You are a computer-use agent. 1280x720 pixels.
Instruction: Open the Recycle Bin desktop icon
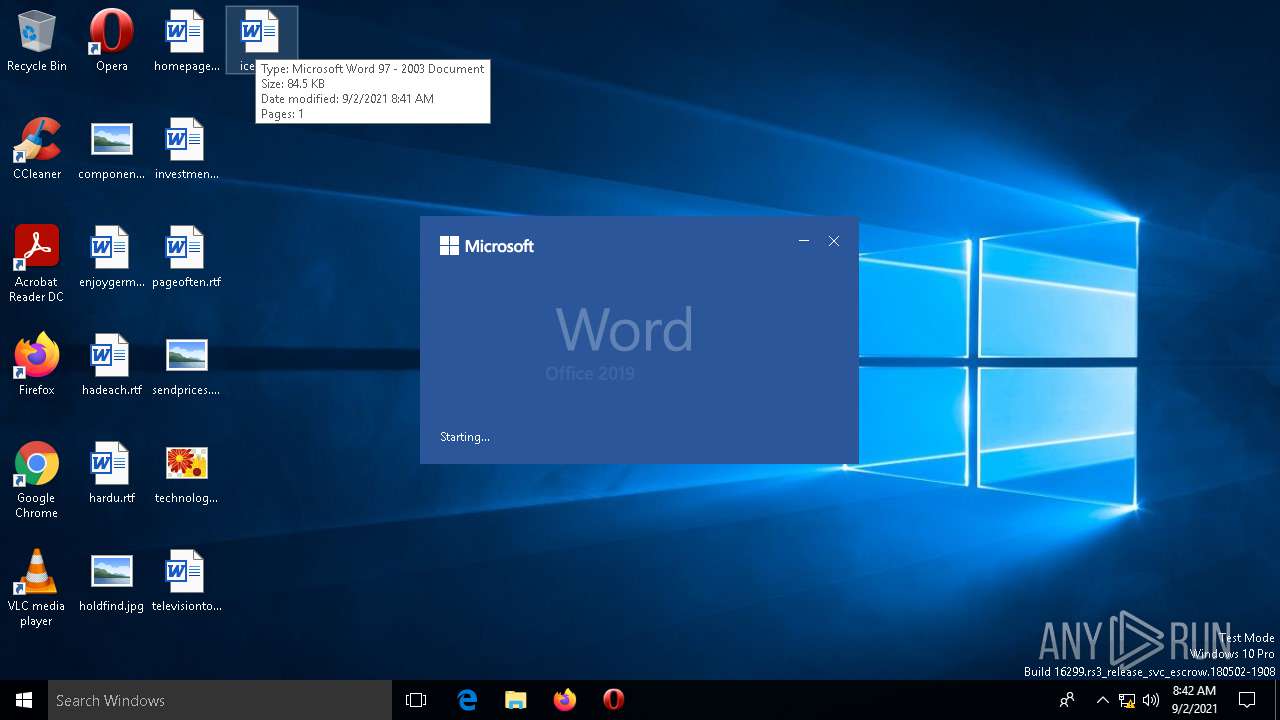coord(37,41)
